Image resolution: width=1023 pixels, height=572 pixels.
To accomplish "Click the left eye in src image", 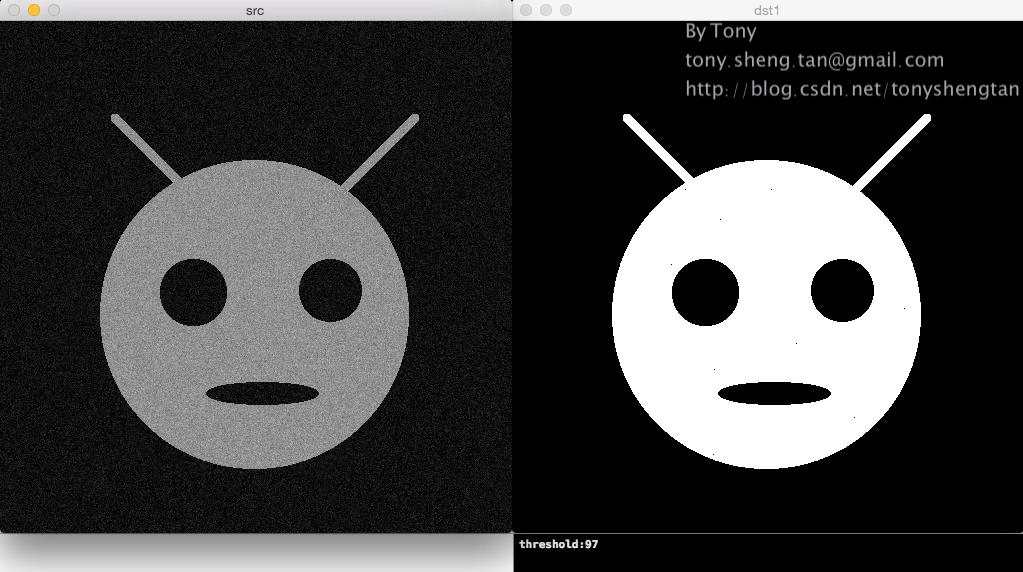I will pyautogui.click(x=193, y=292).
